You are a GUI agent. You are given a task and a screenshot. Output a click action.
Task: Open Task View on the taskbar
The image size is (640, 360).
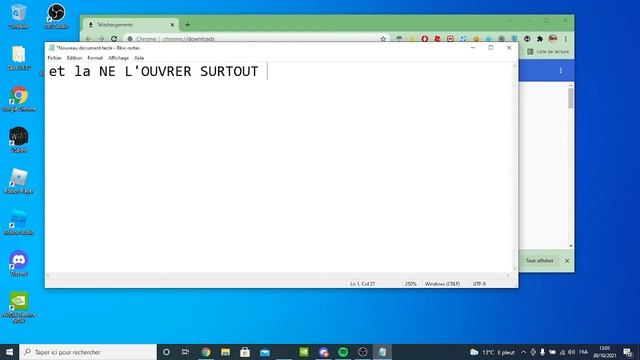(x=185, y=352)
